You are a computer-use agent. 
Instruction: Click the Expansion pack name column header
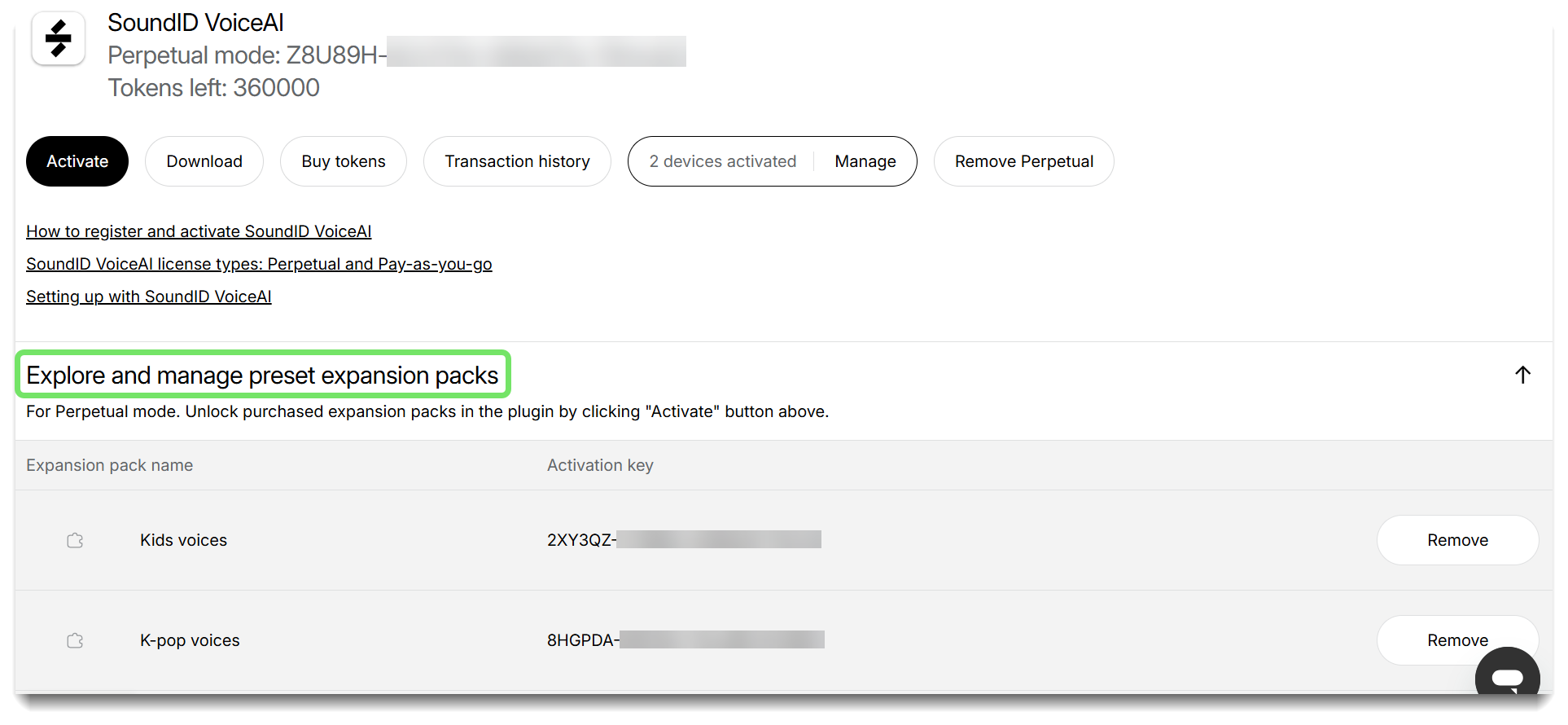click(x=109, y=465)
